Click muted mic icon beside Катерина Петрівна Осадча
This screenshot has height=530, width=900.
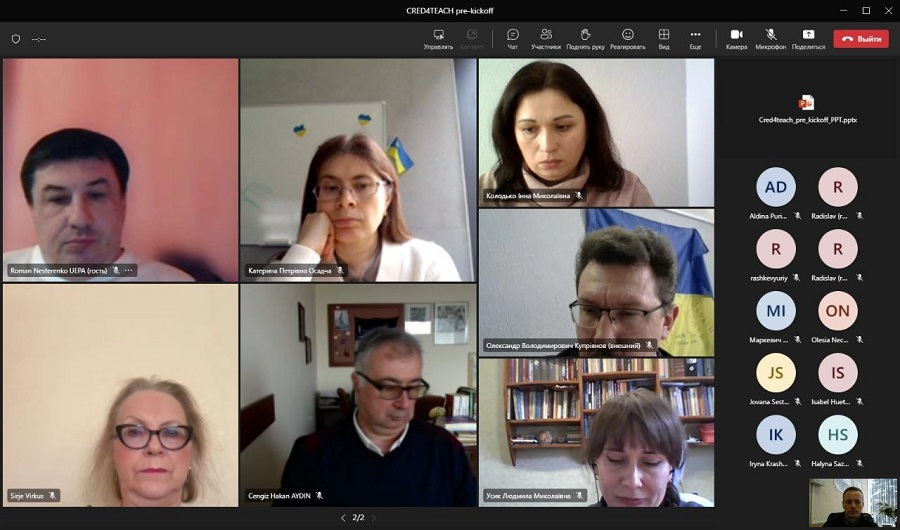point(340,270)
